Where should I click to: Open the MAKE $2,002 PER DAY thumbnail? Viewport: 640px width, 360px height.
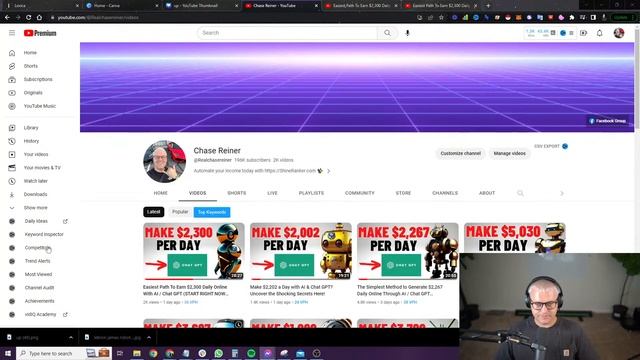[x=301, y=251]
